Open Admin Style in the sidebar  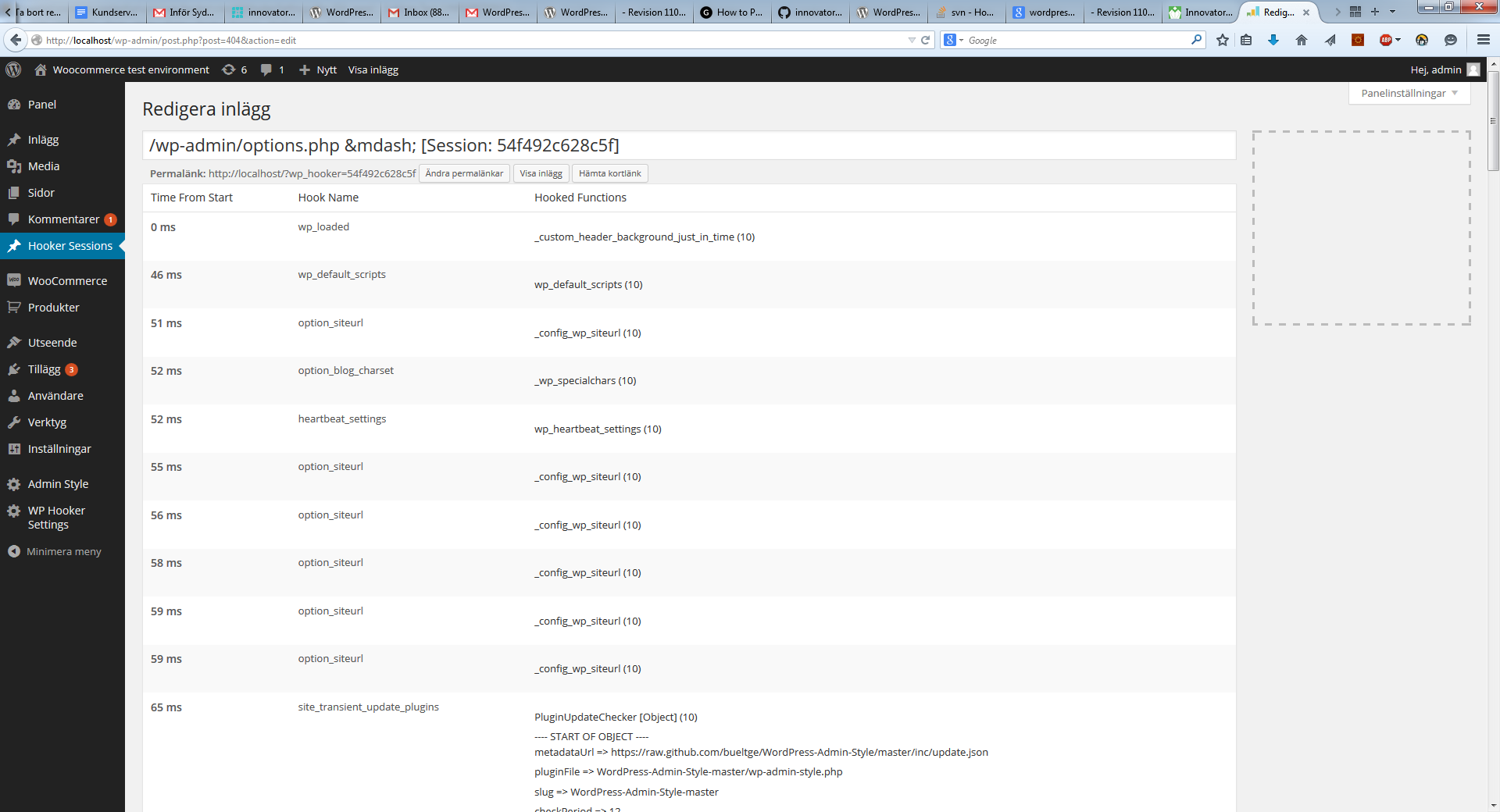coord(62,484)
